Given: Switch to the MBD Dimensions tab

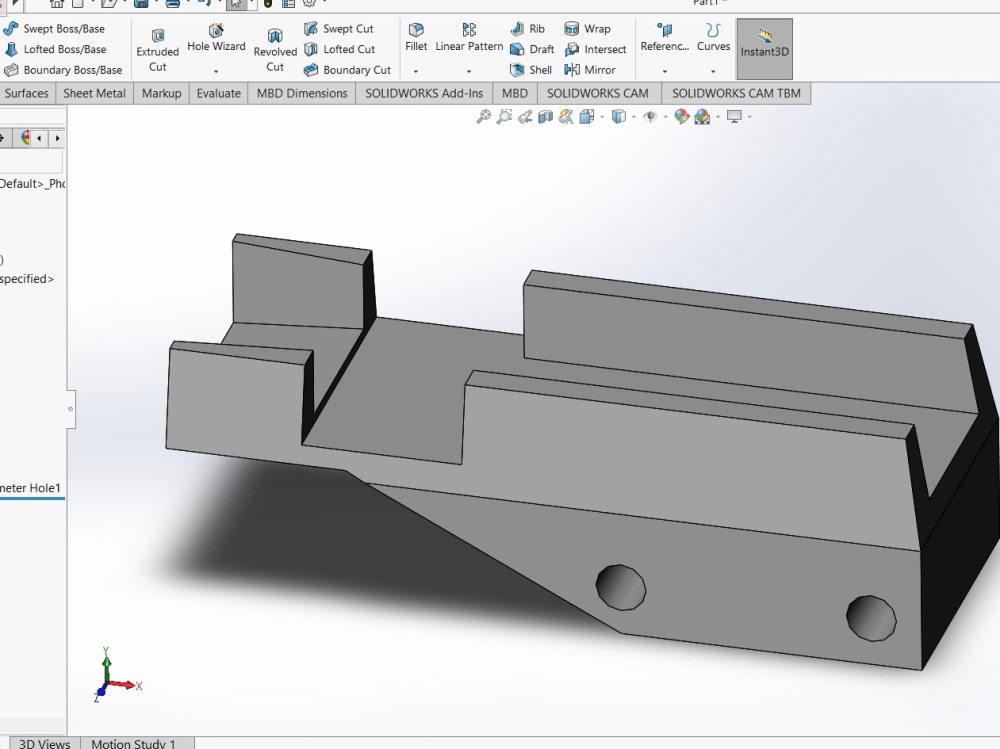Looking at the screenshot, I should coord(302,94).
